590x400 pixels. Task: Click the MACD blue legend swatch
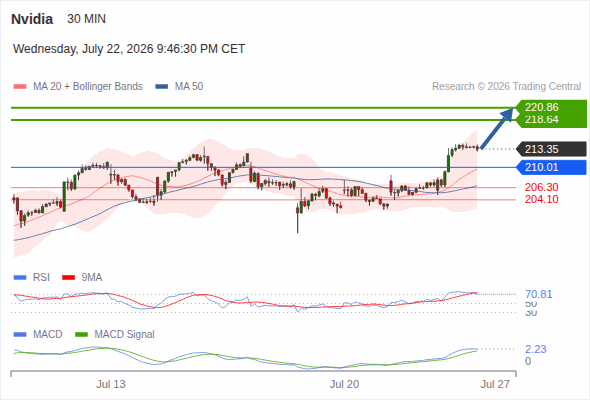(x=20, y=335)
